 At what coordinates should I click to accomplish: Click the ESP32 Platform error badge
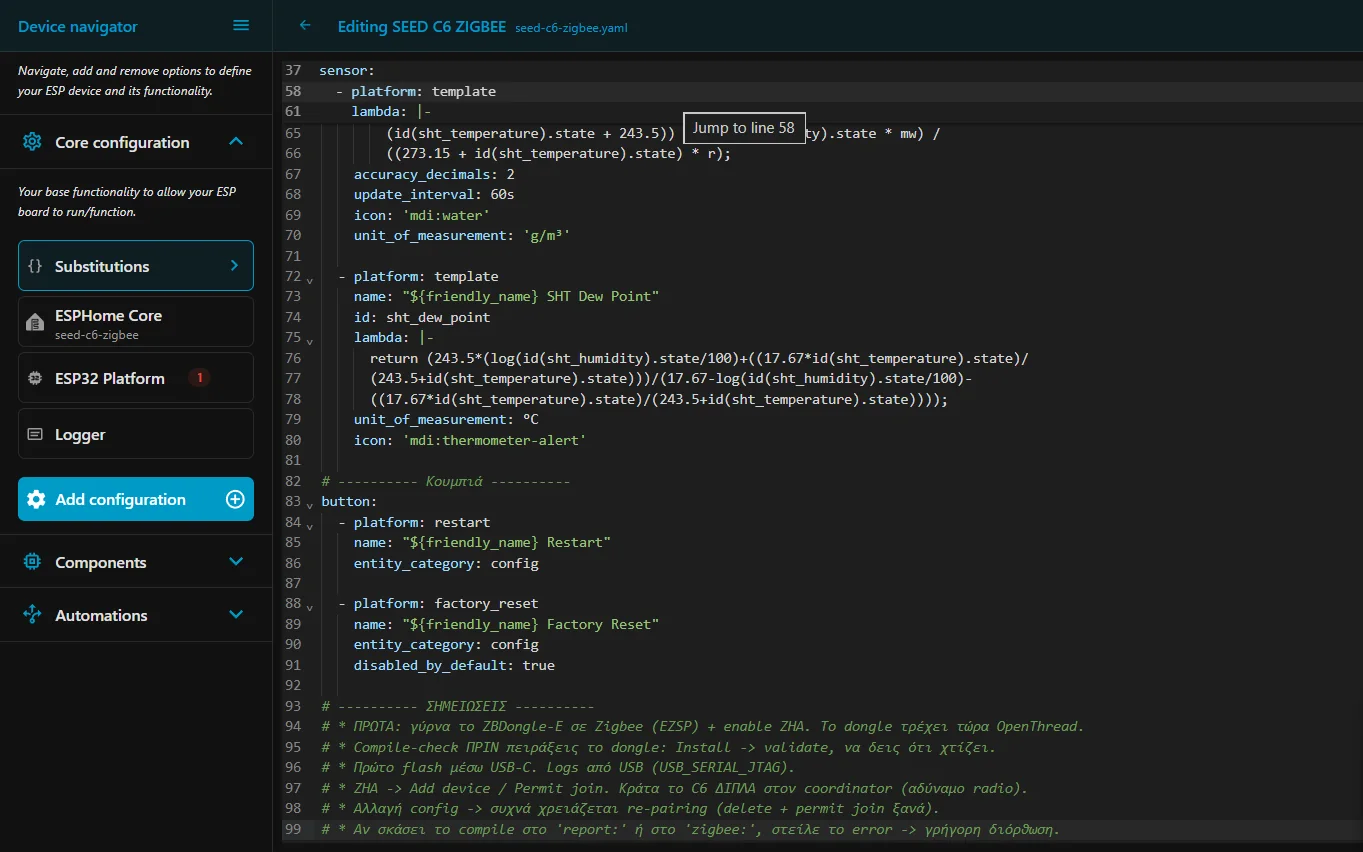point(199,378)
